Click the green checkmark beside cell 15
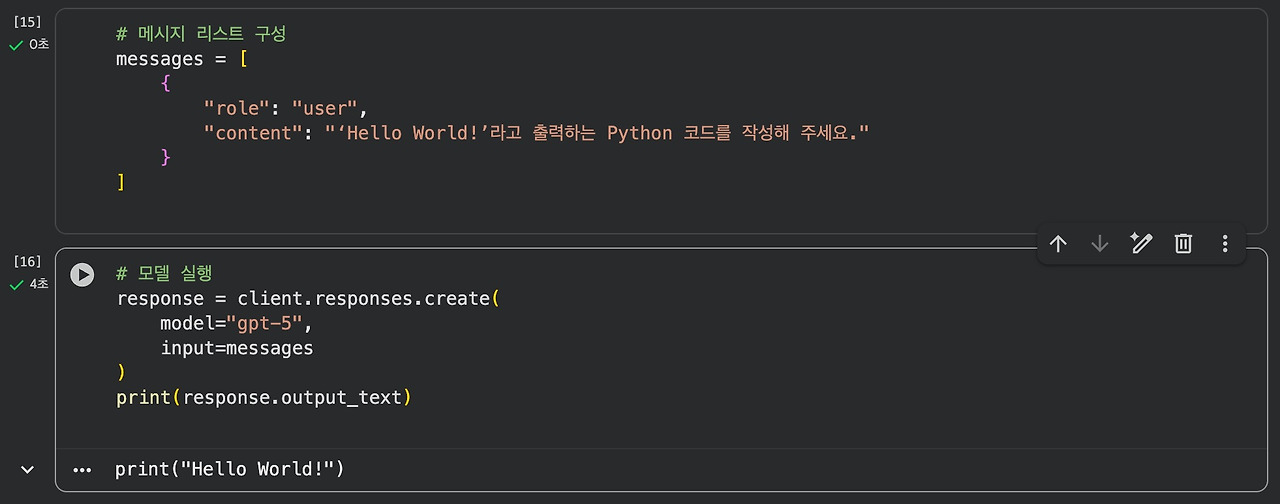The height and width of the screenshot is (504, 1280). coord(16,45)
